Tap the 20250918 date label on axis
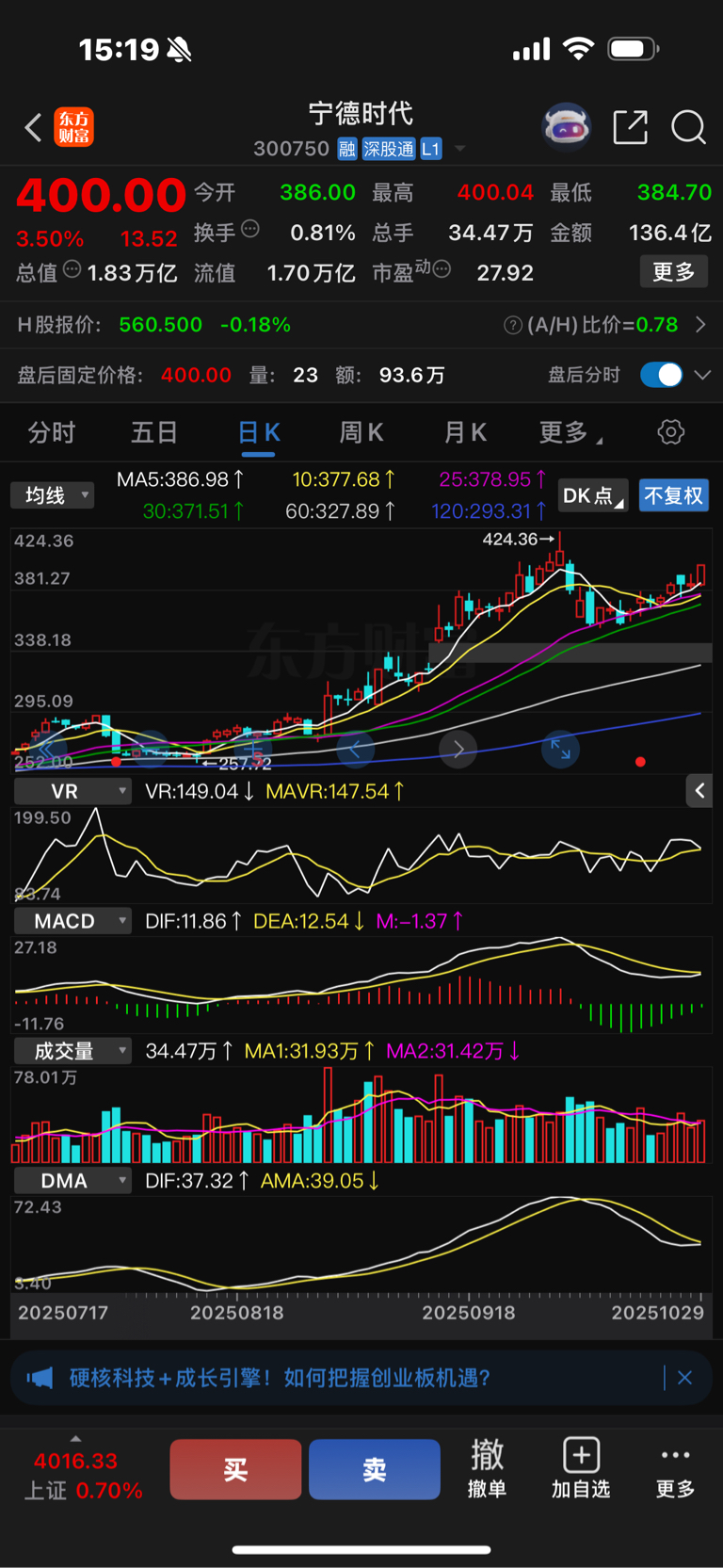 [468, 1313]
